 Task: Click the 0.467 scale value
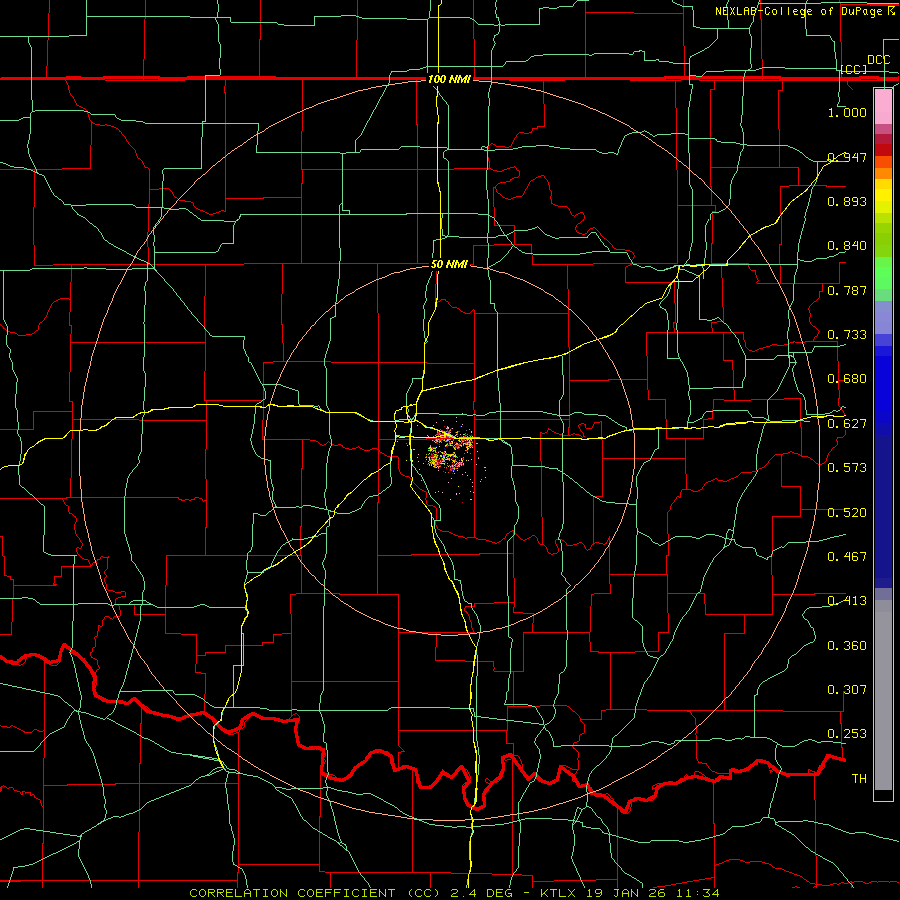click(847, 557)
